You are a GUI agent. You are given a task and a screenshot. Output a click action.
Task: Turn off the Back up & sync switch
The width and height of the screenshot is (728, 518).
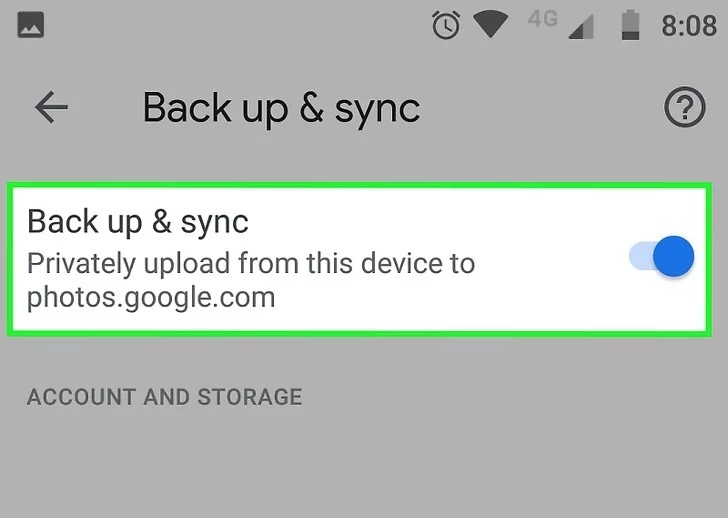coord(662,256)
